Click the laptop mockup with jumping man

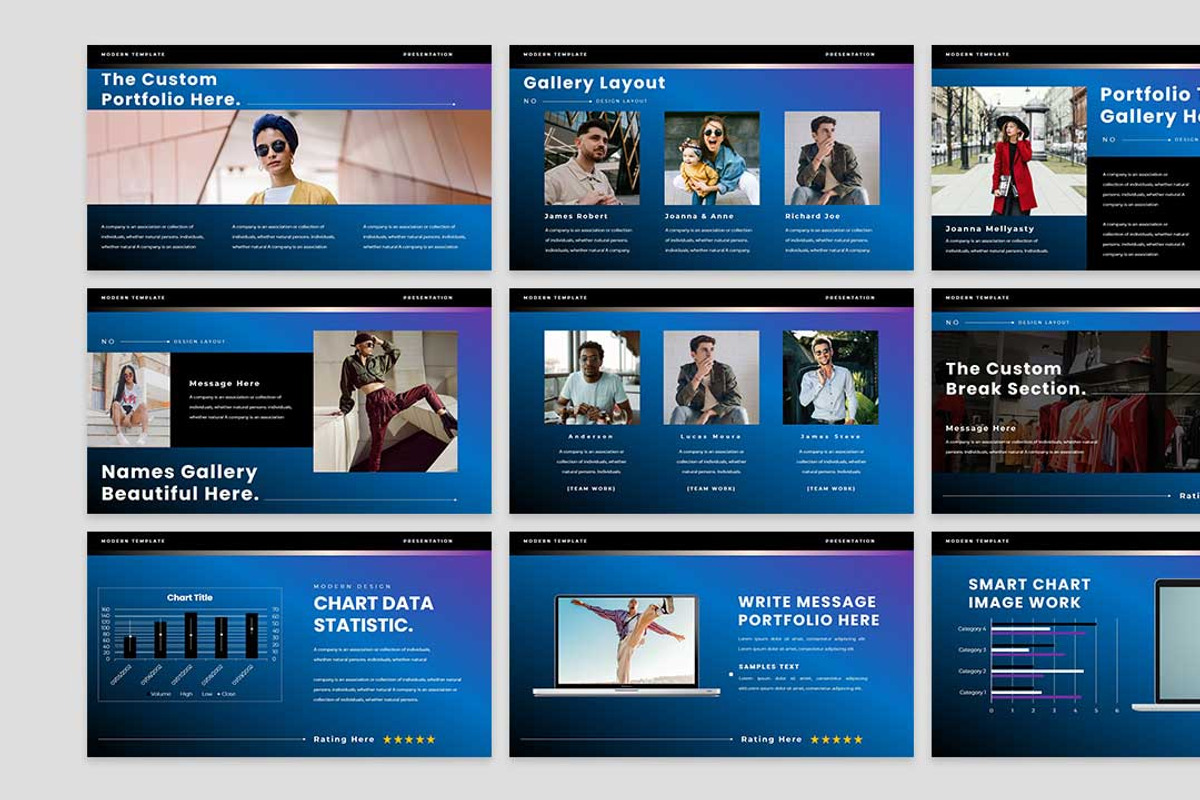[x=626, y=645]
